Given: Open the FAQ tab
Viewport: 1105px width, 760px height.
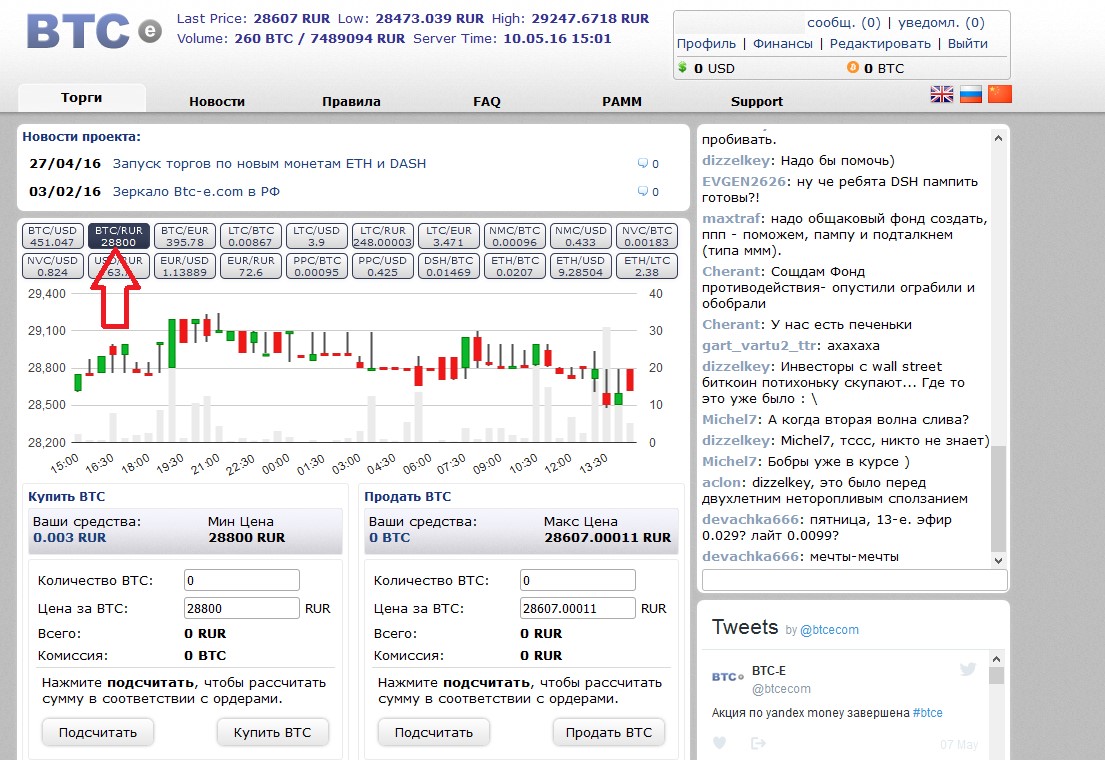Looking at the screenshot, I should pyautogui.click(x=487, y=102).
